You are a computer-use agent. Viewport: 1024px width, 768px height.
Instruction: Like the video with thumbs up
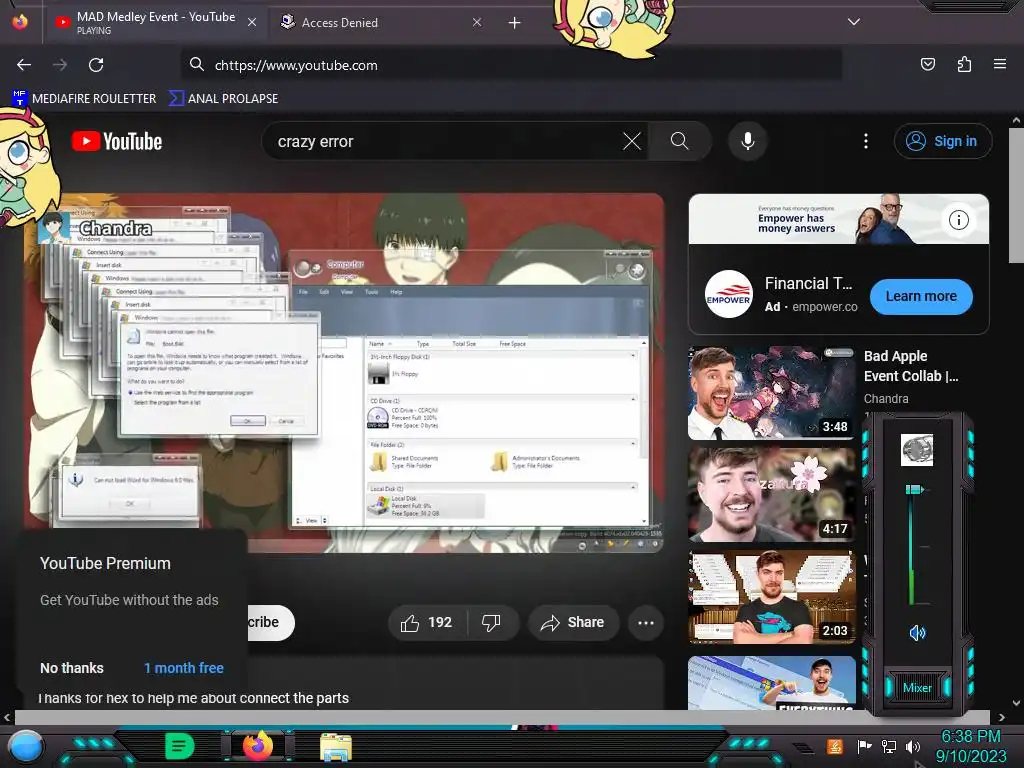[x=427, y=622]
